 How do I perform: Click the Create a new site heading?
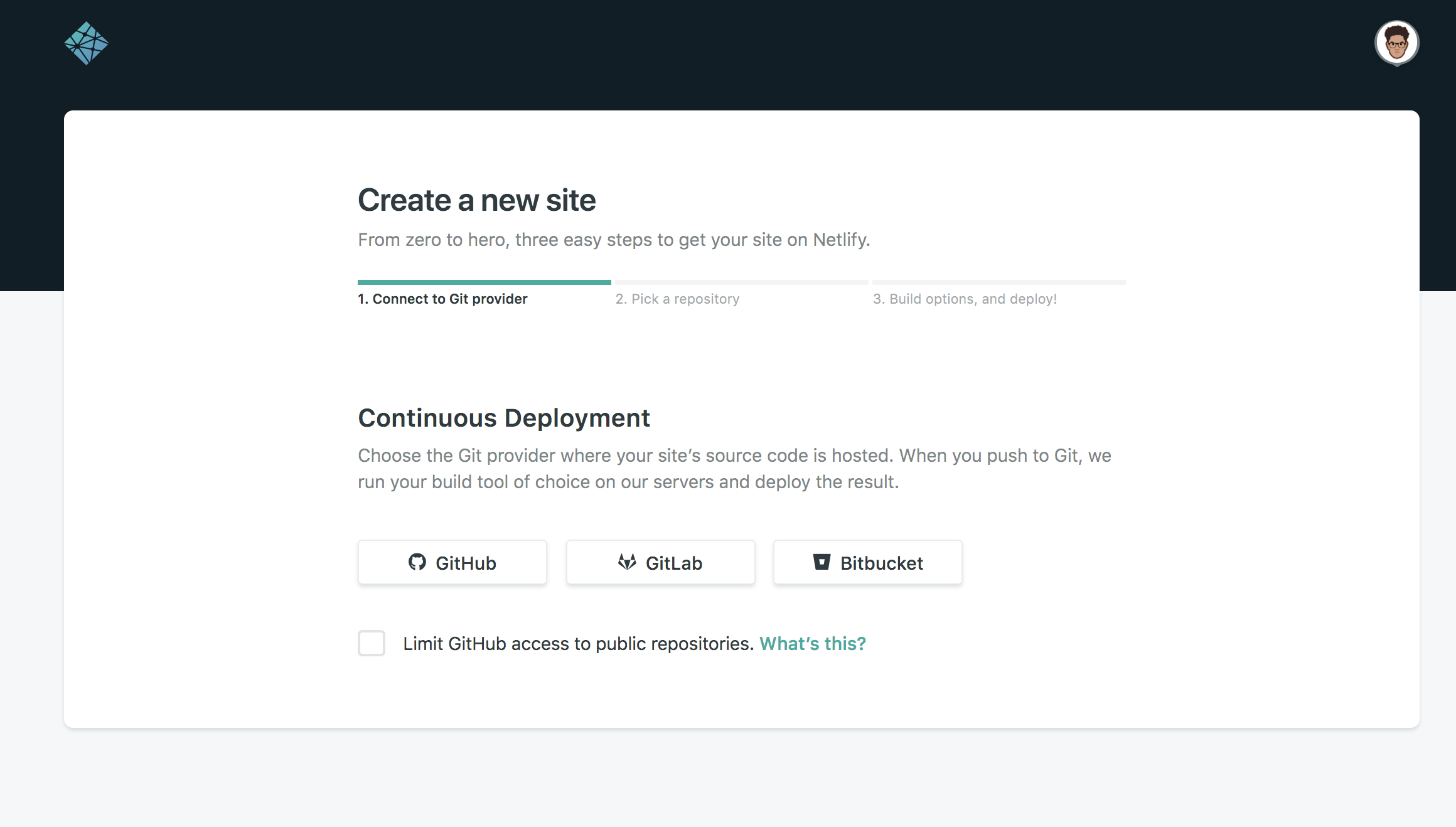477,200
